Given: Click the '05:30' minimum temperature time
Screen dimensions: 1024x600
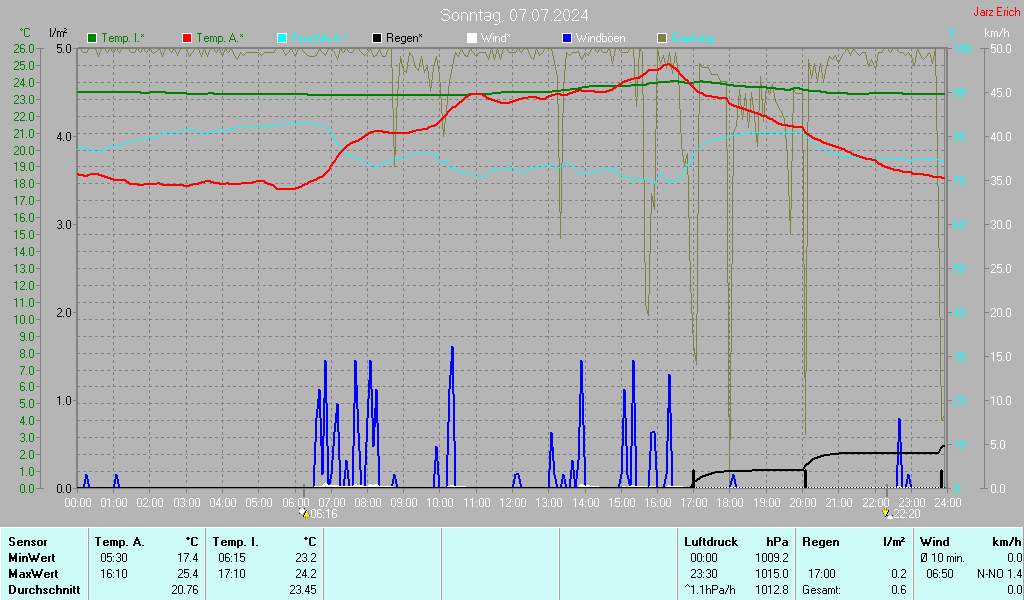Looking at the screenshot, I should coord(114,558).
